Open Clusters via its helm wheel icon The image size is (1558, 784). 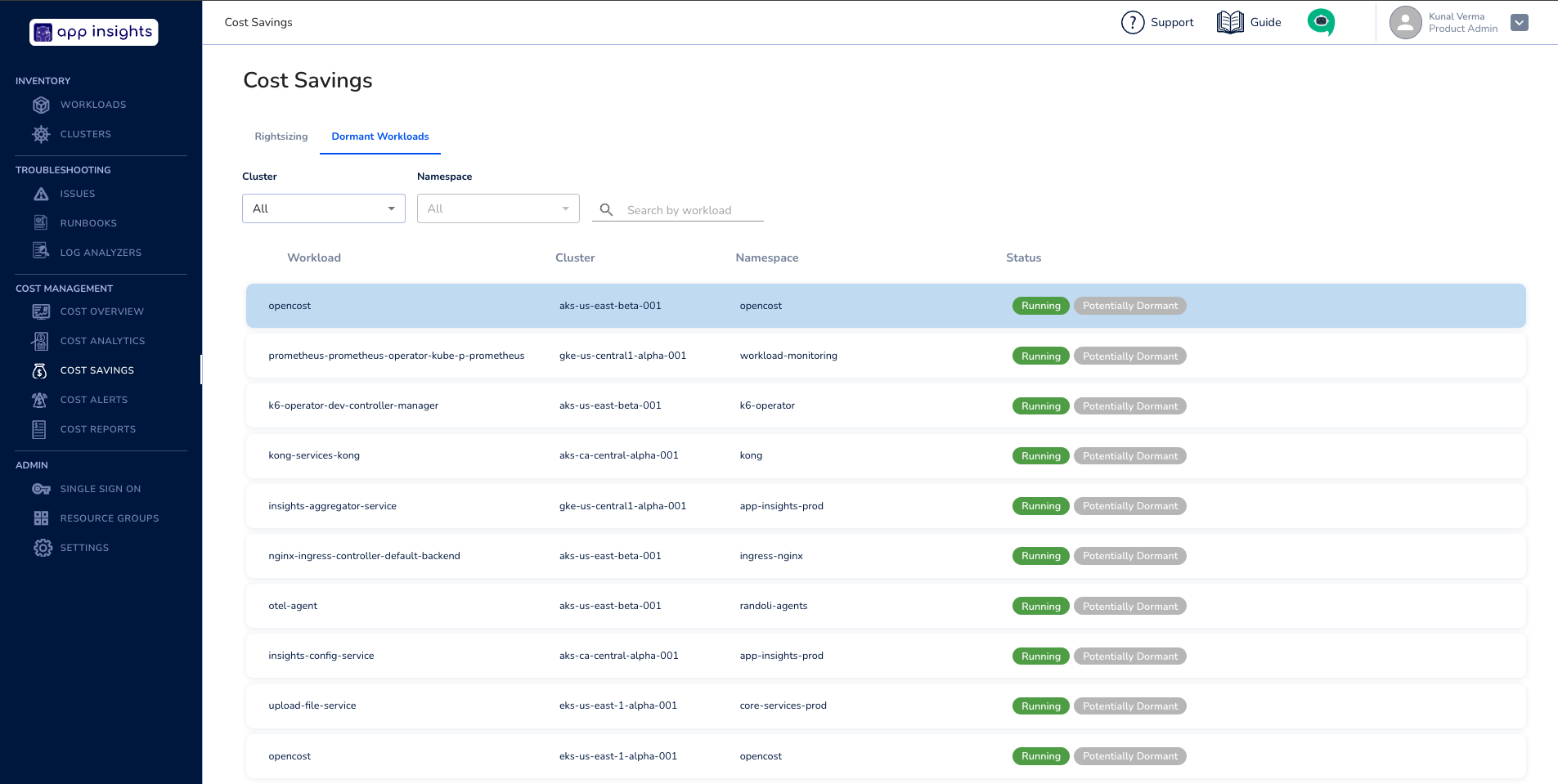pos(41,134)
